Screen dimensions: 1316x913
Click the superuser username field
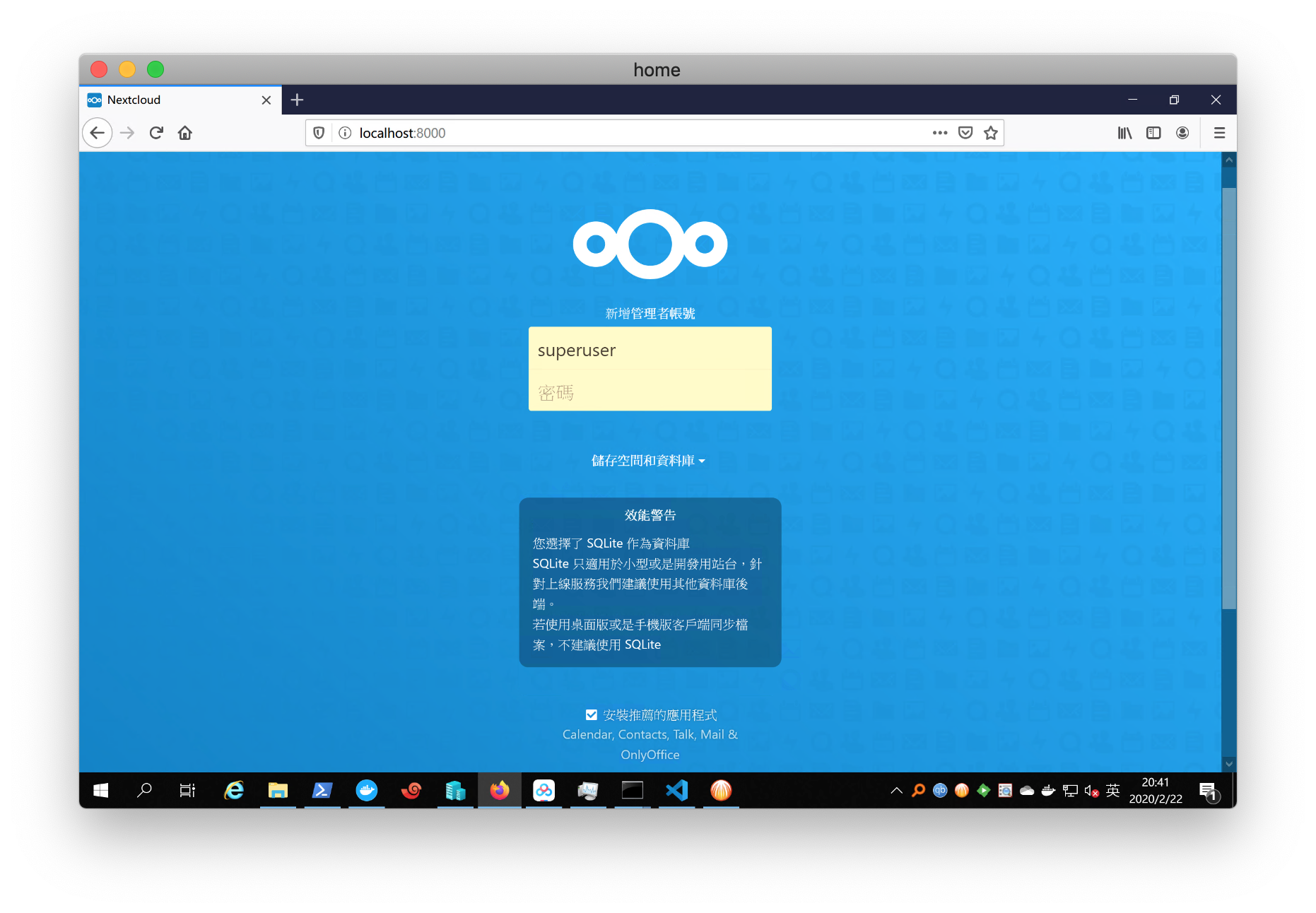[x=650, y=350]
